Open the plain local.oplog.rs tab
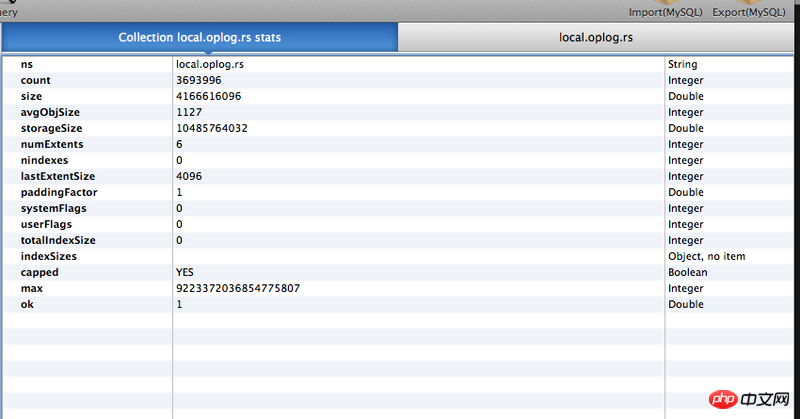The width and height of the screenshot is (800, 419). 597,37
